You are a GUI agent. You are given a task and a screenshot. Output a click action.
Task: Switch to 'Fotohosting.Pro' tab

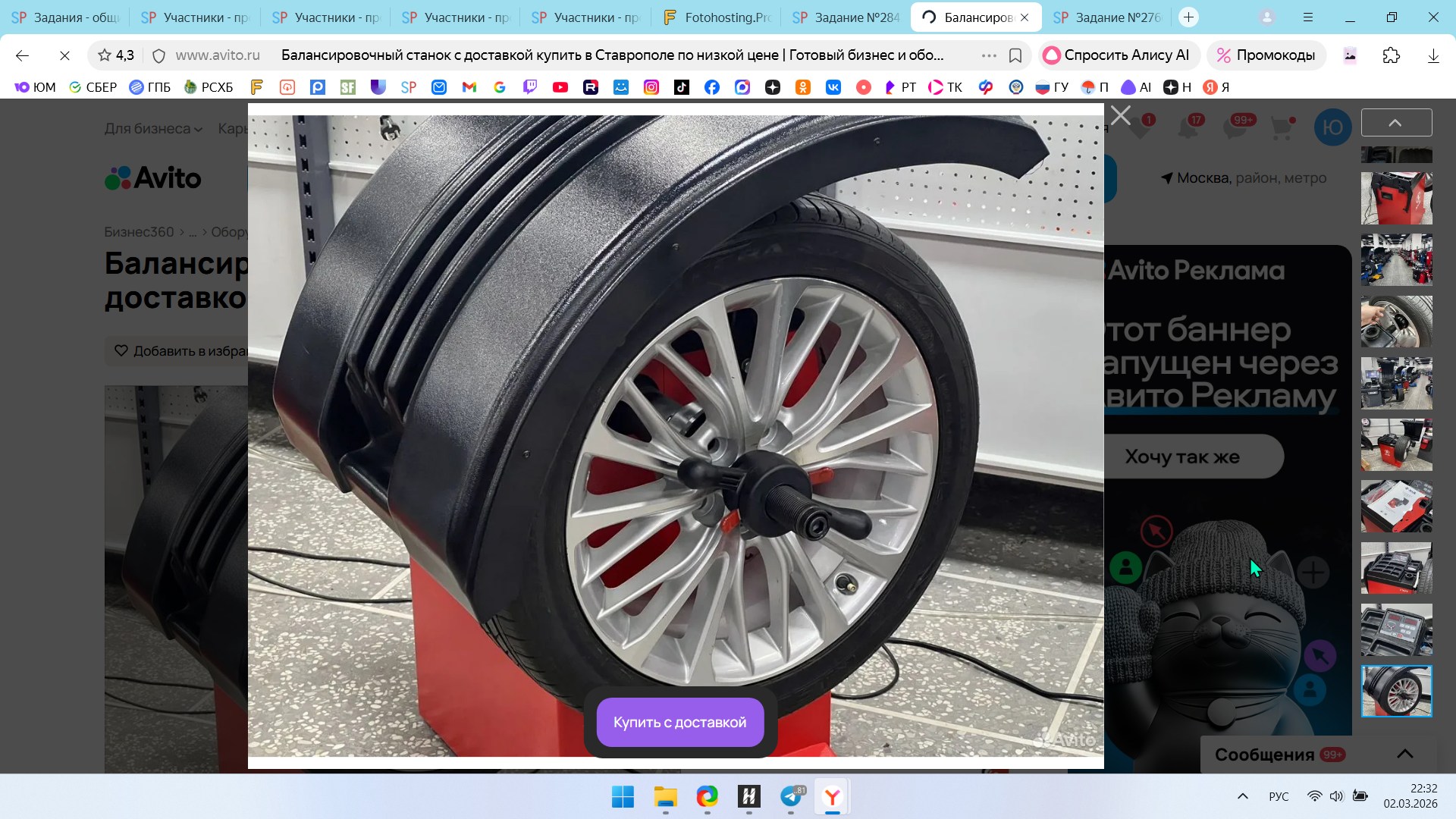(x=716, y=17)
